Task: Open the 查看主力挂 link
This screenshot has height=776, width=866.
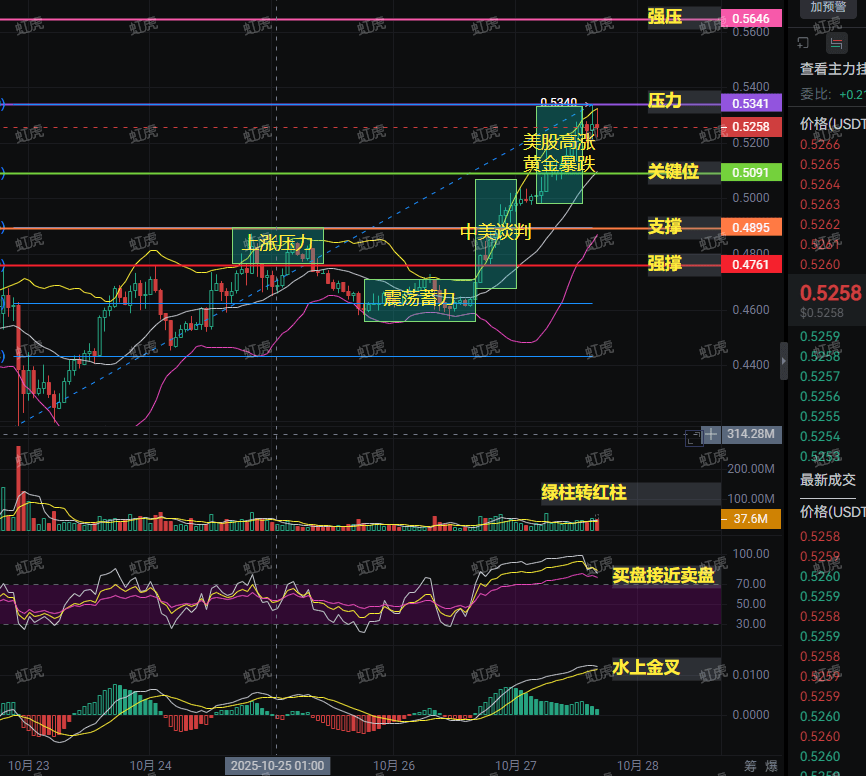Action: point(833,69)
